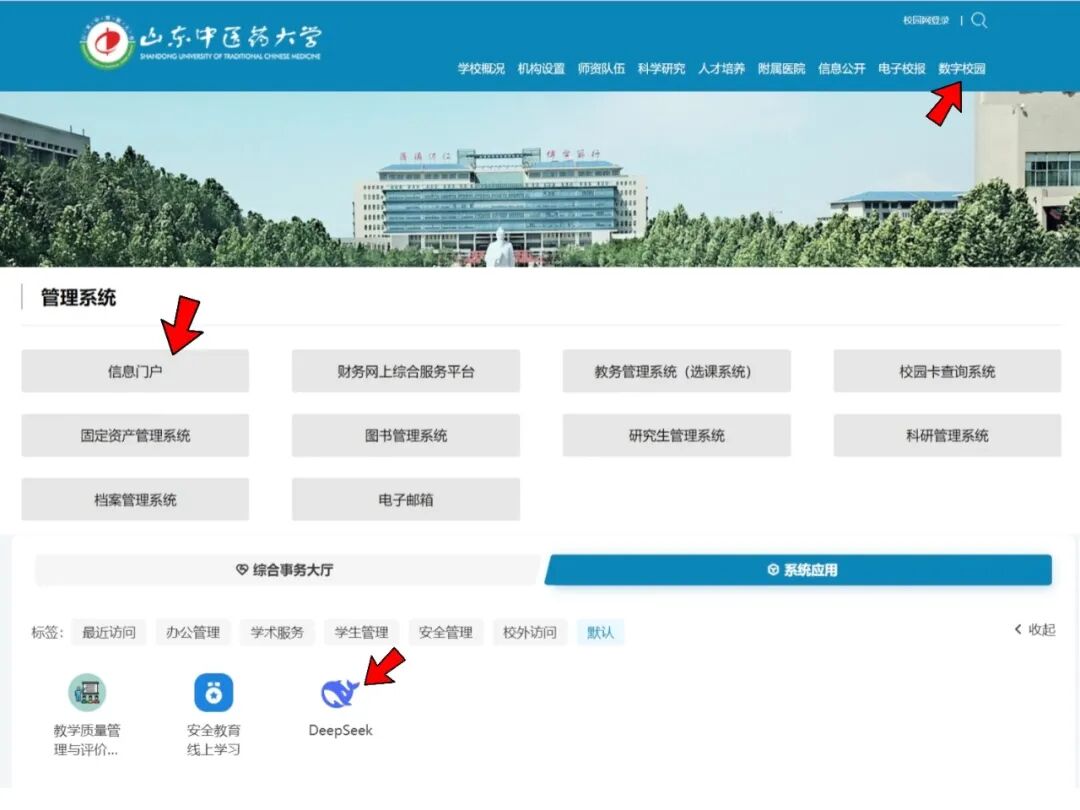Open 教务管理系统（选课系统）
This screenshot has width=1080, height=810.
[676, 371]
